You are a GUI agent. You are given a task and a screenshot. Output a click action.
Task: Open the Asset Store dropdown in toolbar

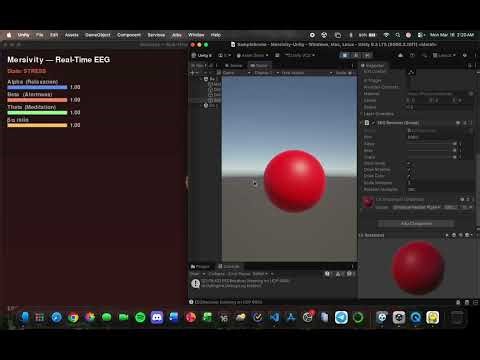tap(252, 55)
